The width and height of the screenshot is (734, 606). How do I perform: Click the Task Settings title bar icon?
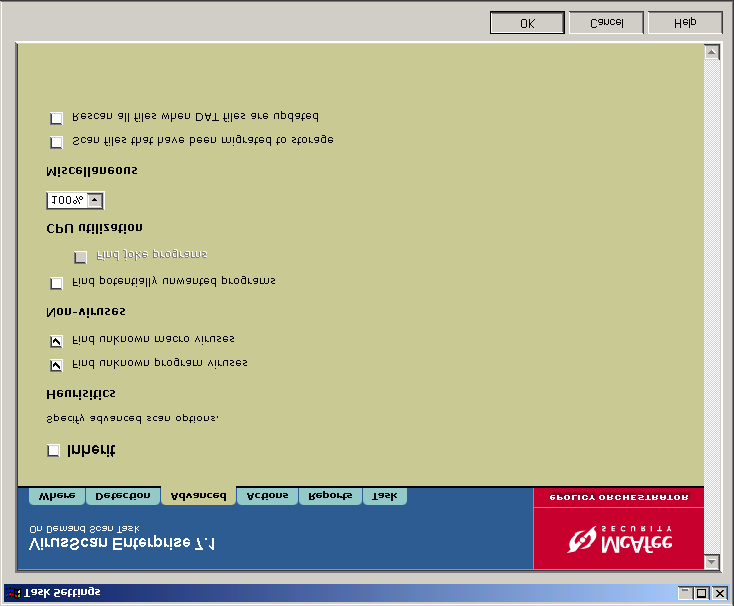pyautogui.click(x=13, y=593)
